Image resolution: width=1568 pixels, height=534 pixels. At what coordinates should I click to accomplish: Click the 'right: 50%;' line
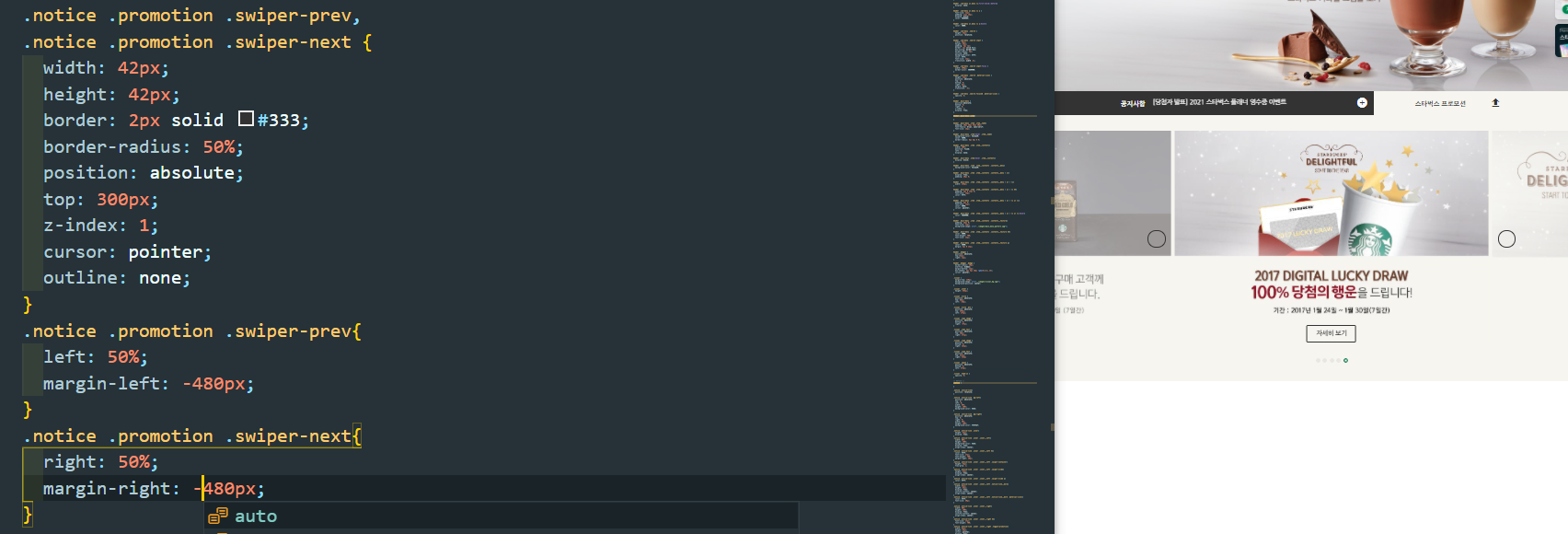click(100, 461)
